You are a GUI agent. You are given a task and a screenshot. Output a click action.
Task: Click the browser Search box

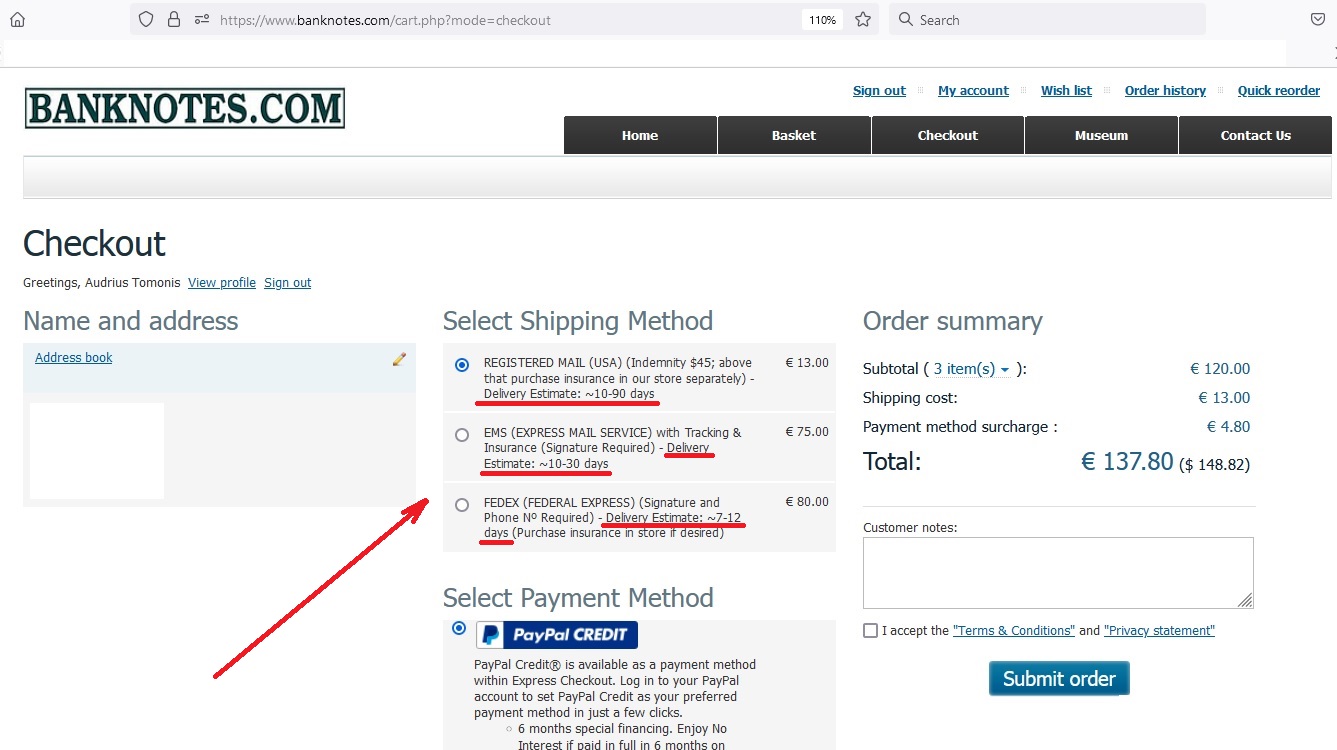(1047, 19)
